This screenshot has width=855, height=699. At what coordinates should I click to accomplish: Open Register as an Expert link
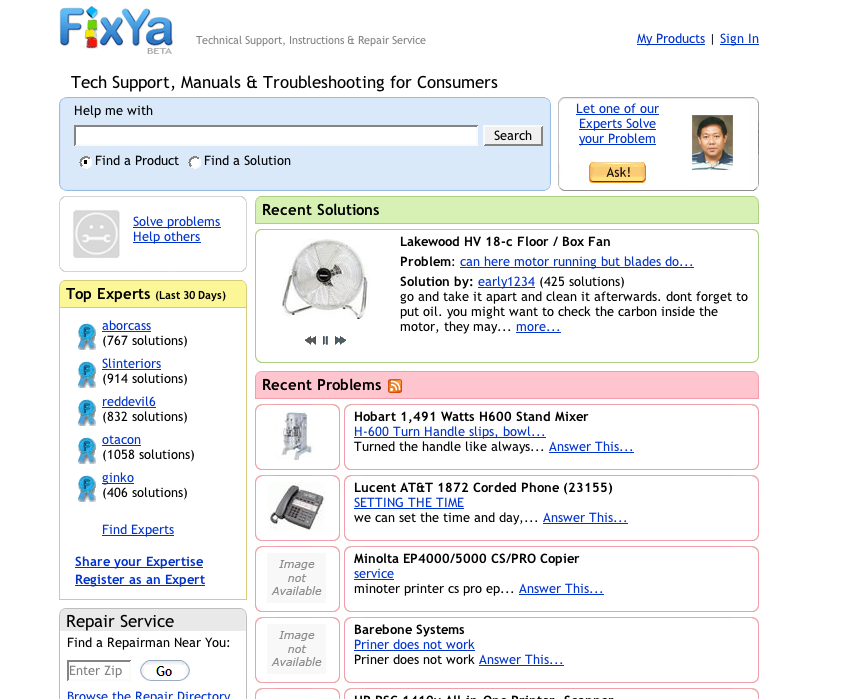(140, 580)
